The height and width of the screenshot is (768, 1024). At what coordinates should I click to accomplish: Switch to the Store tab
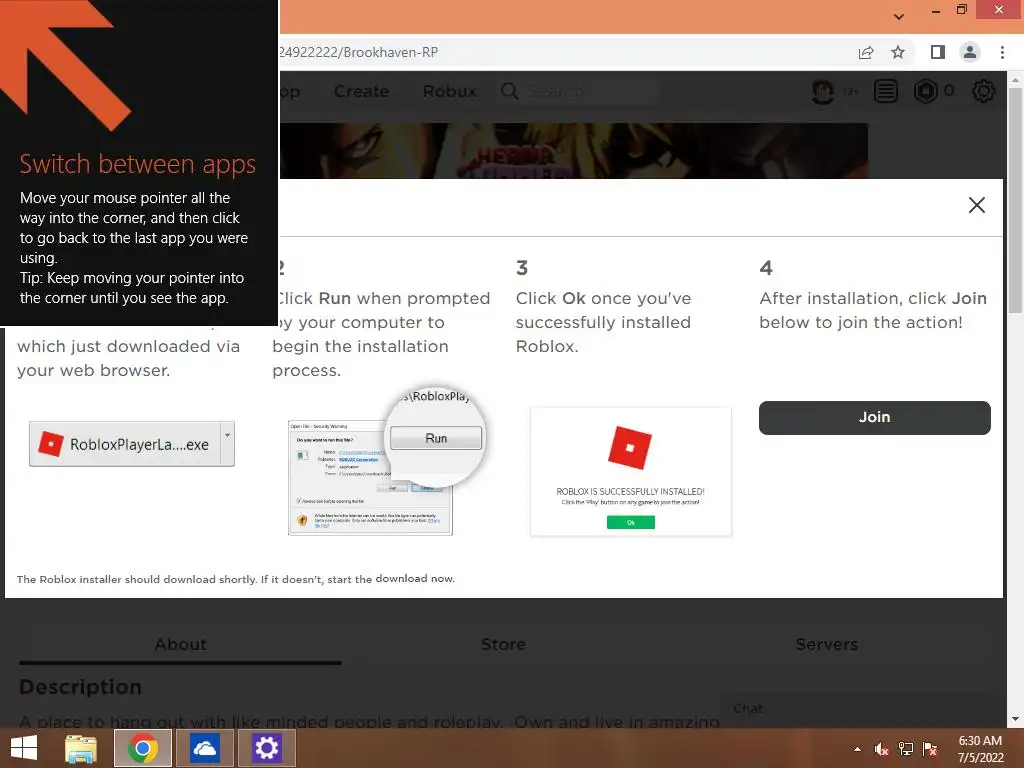(503, 645)
